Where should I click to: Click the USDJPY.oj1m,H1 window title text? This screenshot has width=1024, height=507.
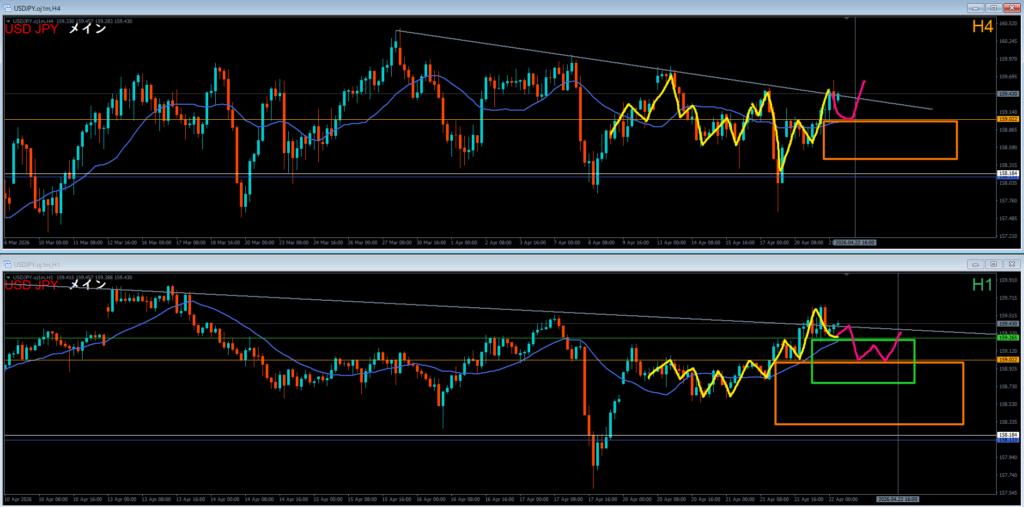tap(36, 264)
